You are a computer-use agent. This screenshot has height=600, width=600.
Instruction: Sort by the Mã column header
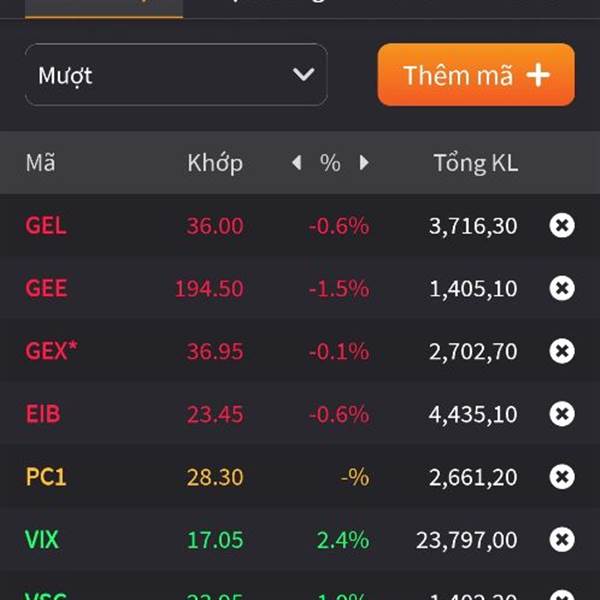41,163
